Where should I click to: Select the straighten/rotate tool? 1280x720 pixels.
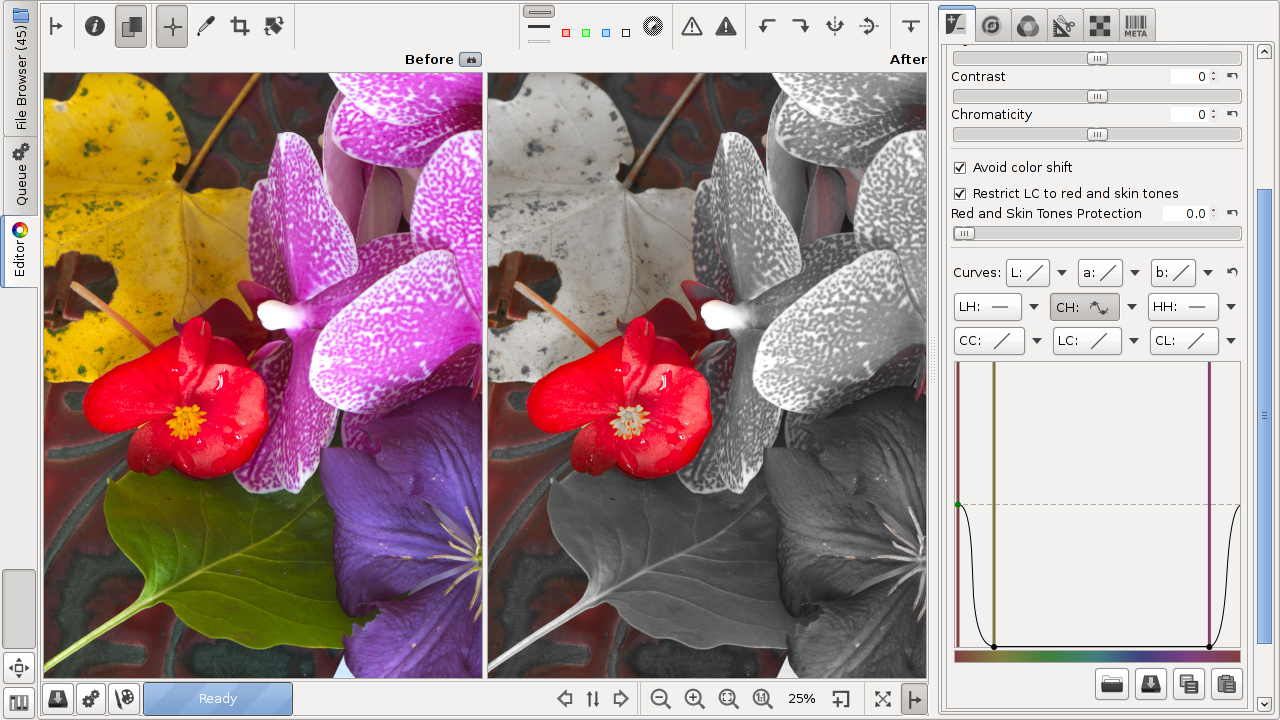pos(274,27)
